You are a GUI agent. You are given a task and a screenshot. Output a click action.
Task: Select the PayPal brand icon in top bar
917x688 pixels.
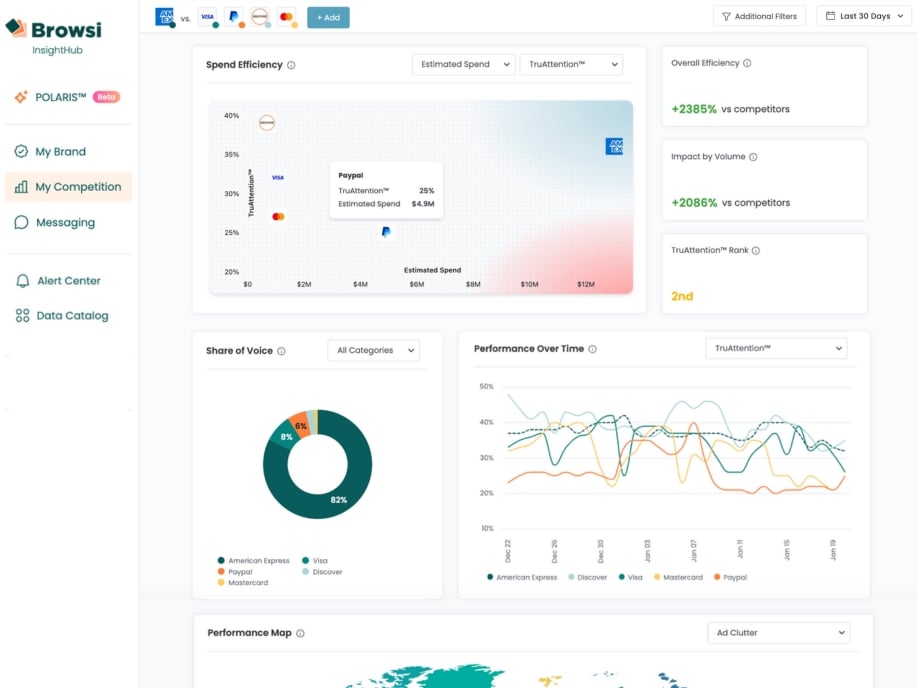click(234, 16)
